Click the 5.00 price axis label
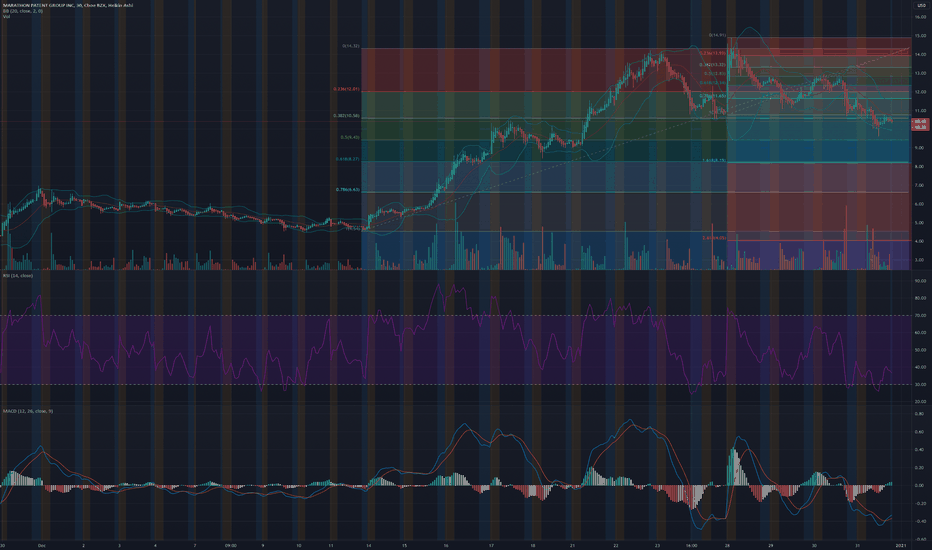Screen dimensions: 932x550 pos(921,223)
